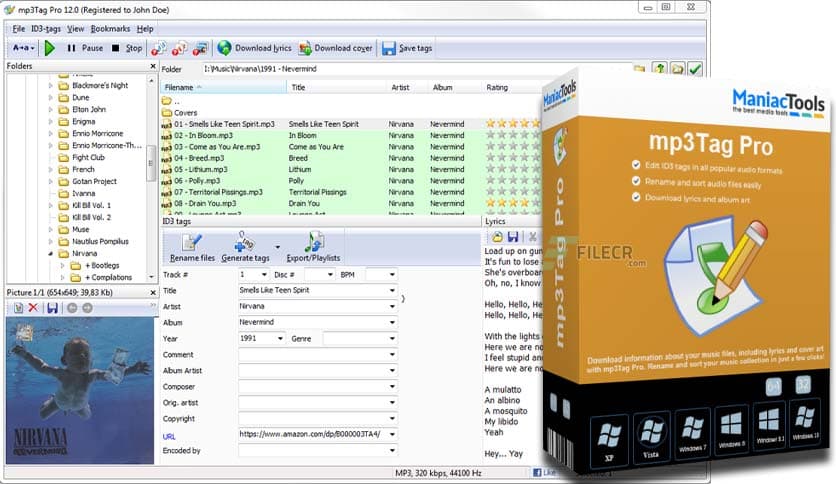The width and height of the screenshot is (836, 484).
Task: Open the Track # dropdown
Action: coord(264,275)
